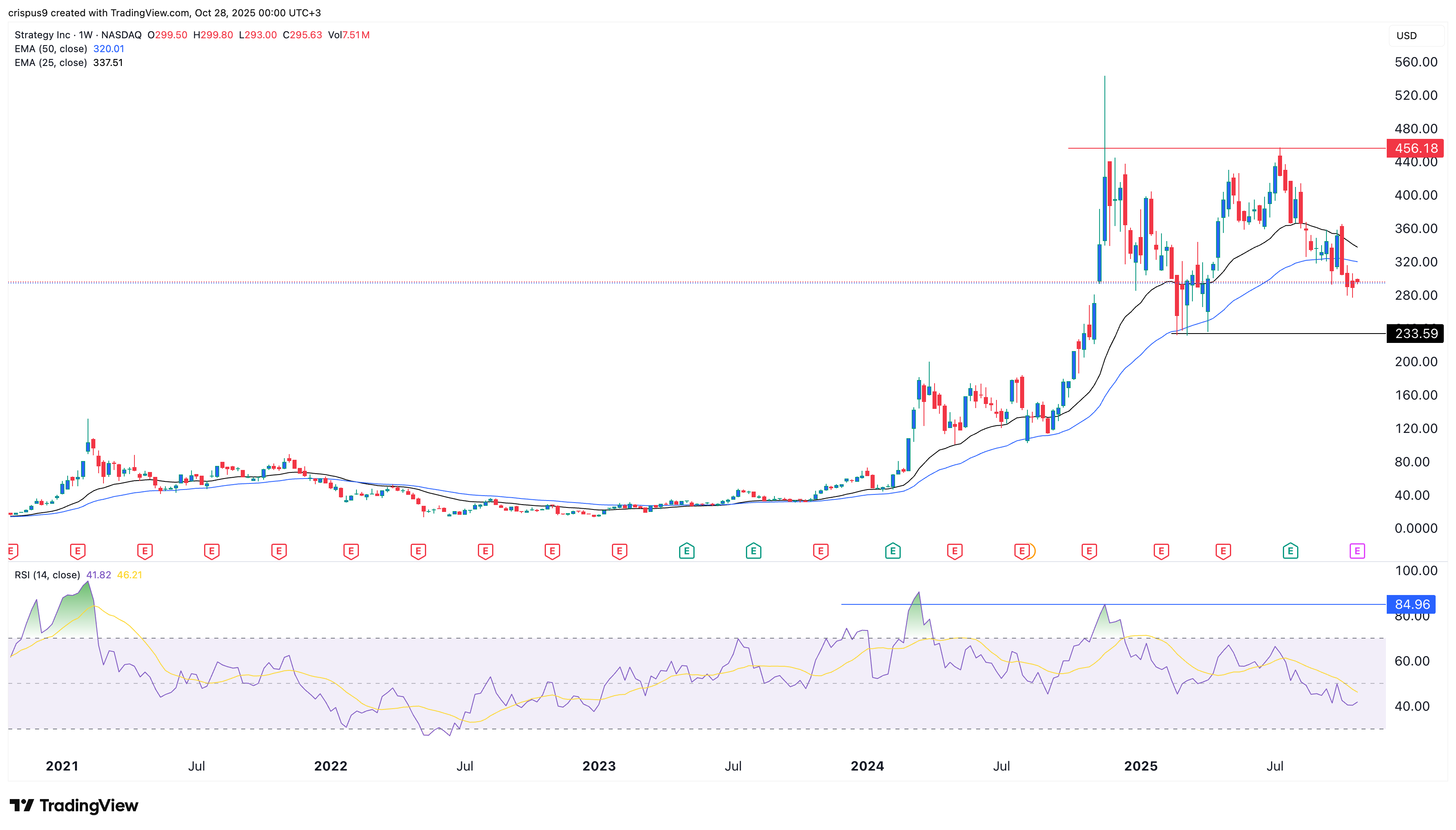Image resolution: width=1456 pixels, height=830 pixels.
Task: Click the Vol 7.51M volume readout
Action: [x=349, y=35]
